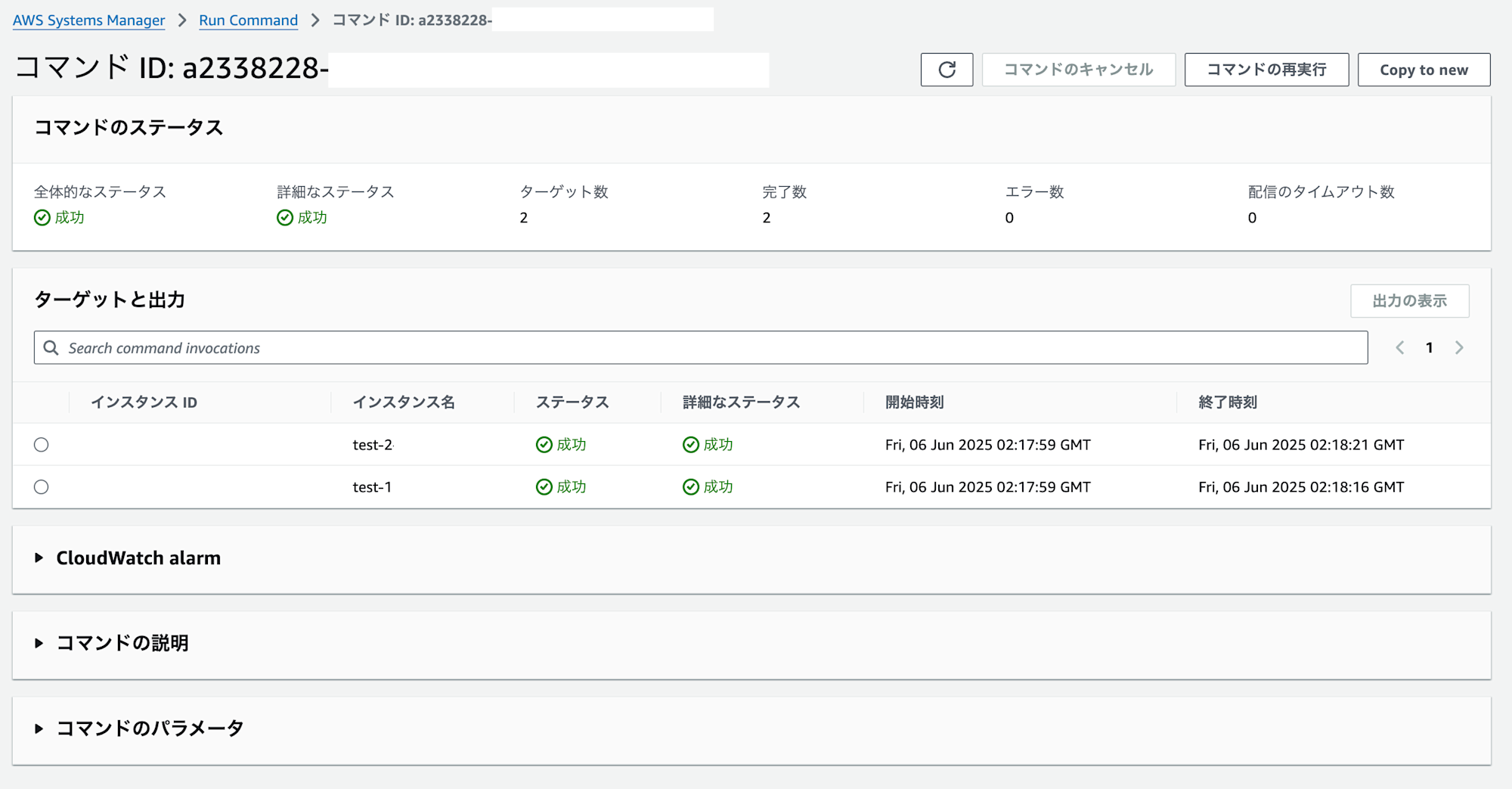Viewport: 1512px width, 789px height.
Task: Click the test-1 row start time cell
Action: pyautogui.click(x=987, y=487)
